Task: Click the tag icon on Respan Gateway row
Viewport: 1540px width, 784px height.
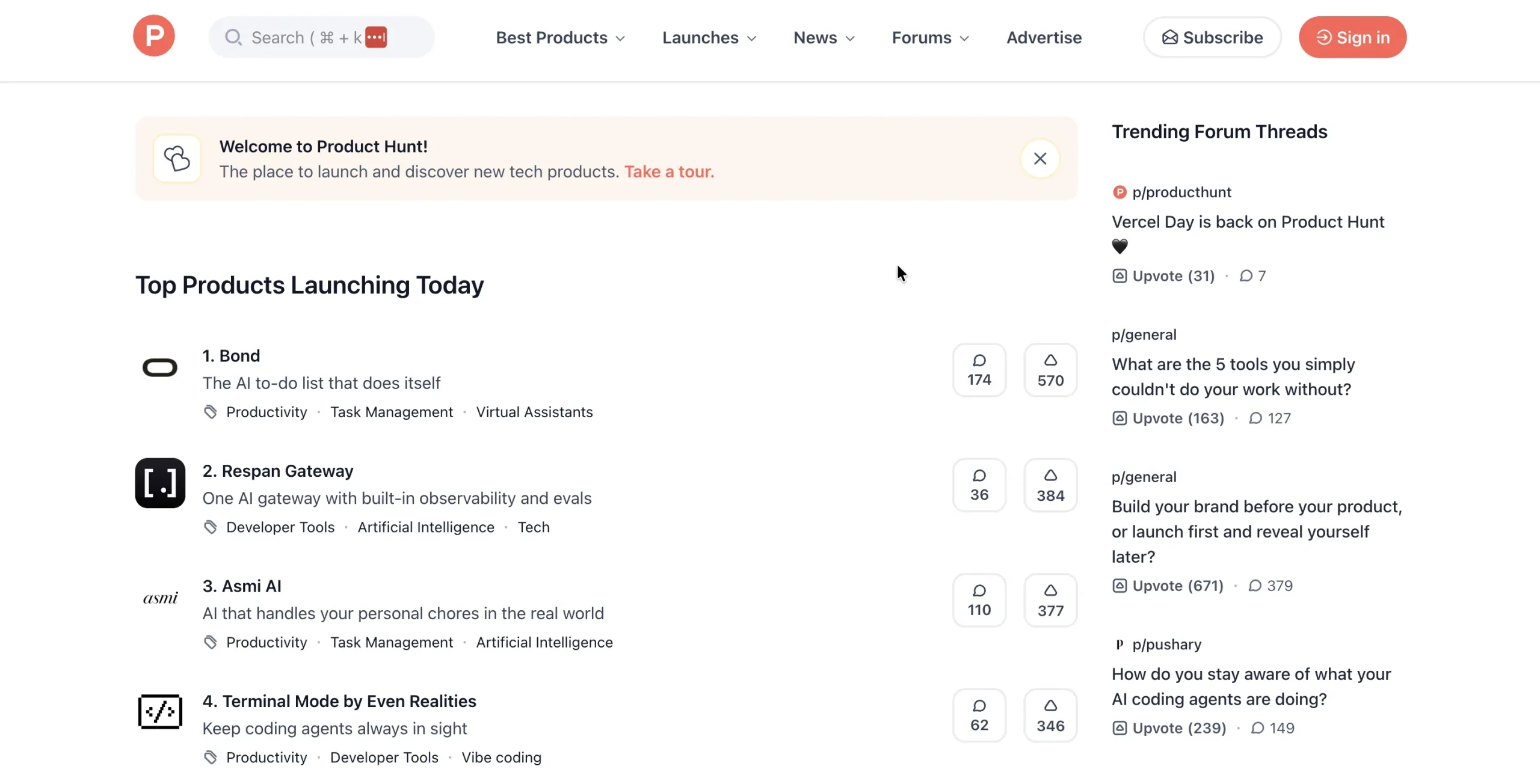Action: (210, 527)
